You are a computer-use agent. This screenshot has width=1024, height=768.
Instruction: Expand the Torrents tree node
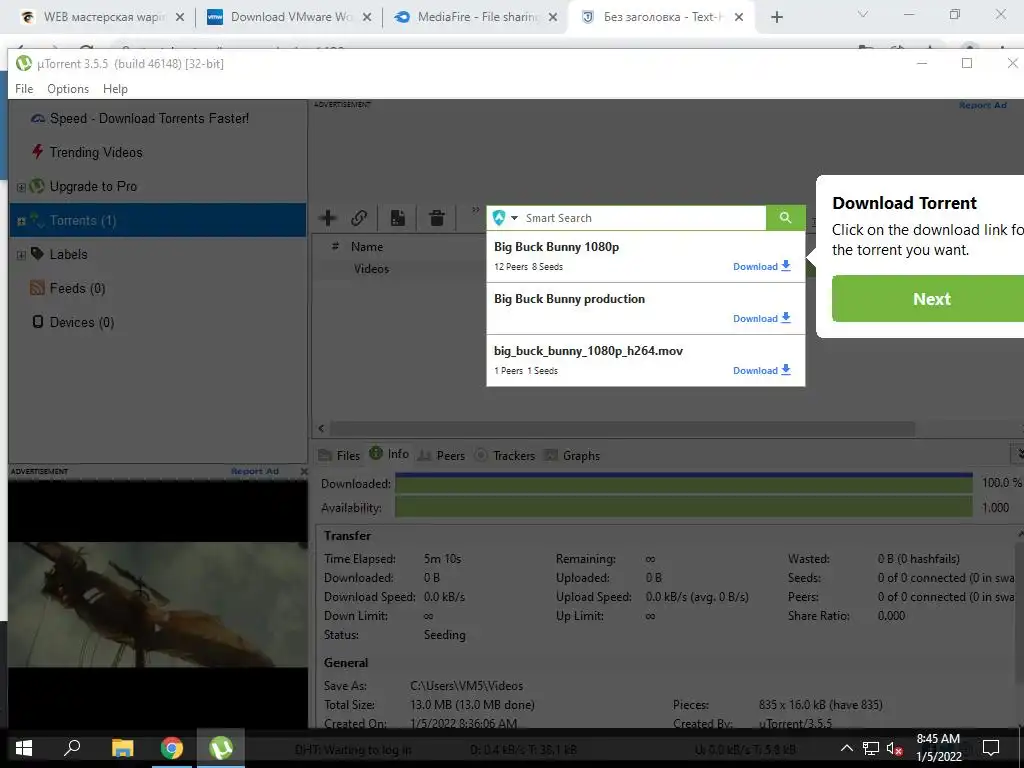pos(21,221)
